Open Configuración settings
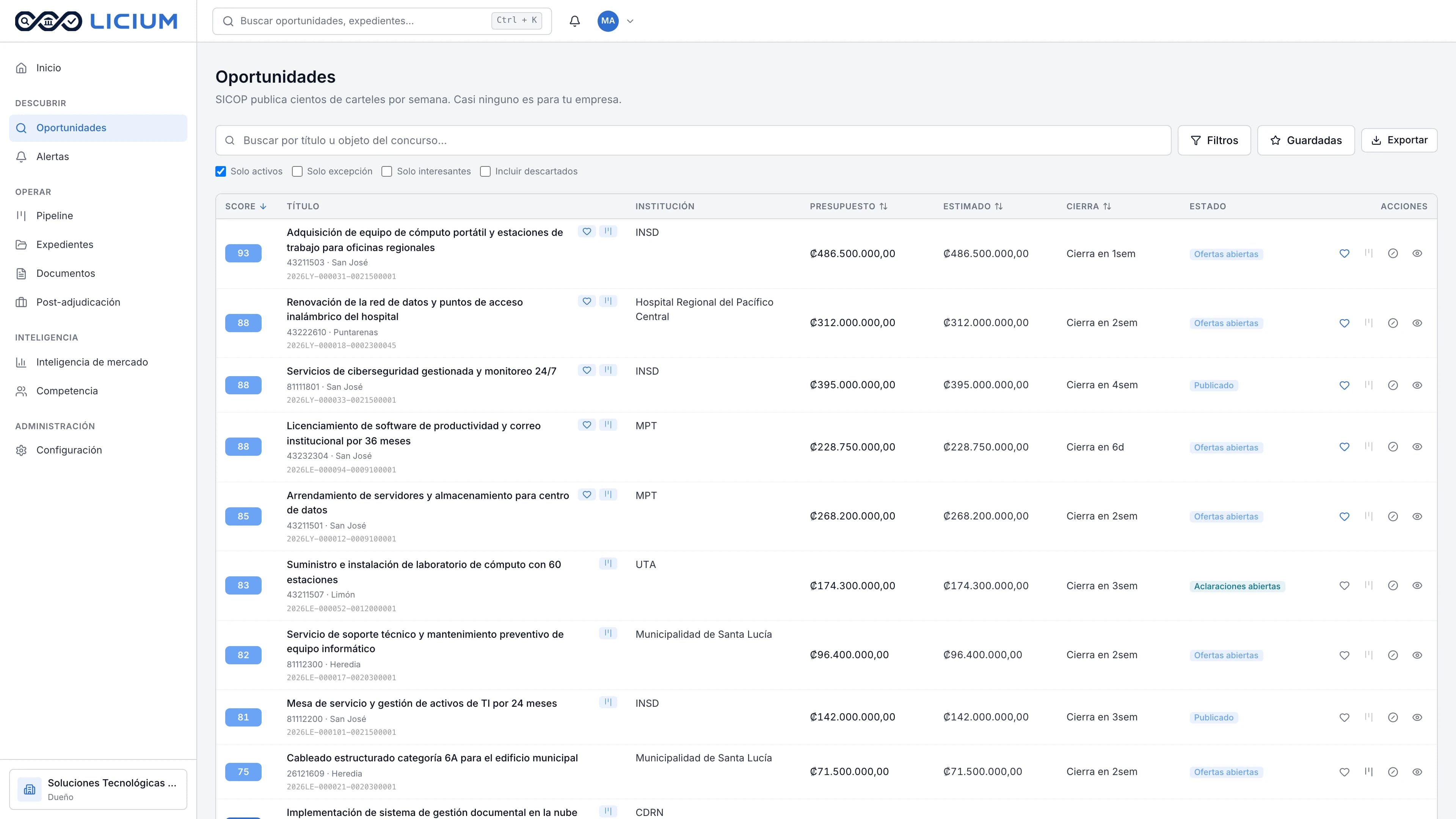Image resolution: width=1456 pixels, height=819 pixels. [98, 450]
